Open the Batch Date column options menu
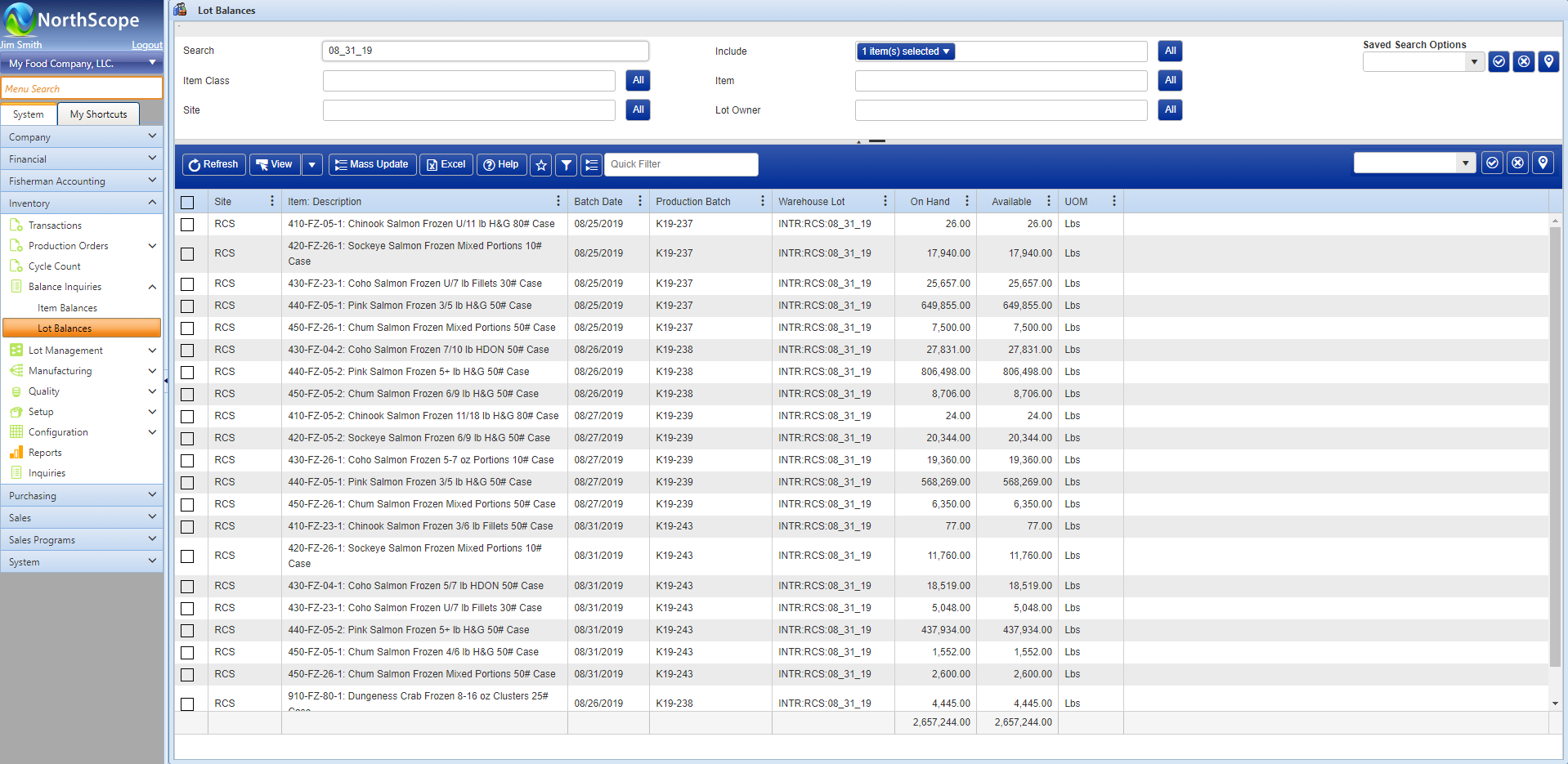The height and width of the screenshot is (764, 1568). pos(639,201)
